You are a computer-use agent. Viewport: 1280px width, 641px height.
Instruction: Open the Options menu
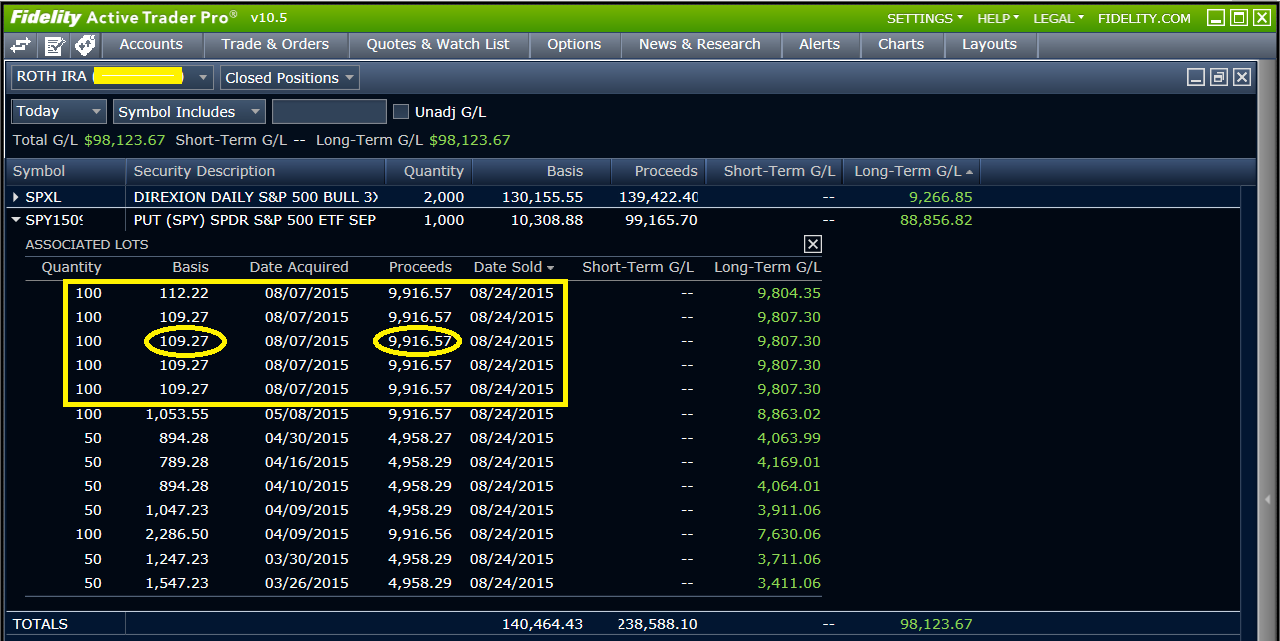tap(574, 45)
